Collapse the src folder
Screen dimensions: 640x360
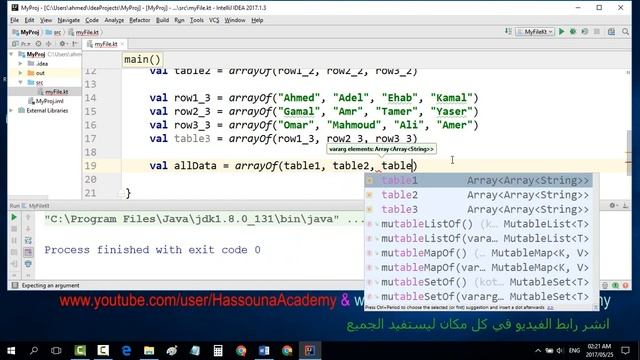[x=20, y=82]
